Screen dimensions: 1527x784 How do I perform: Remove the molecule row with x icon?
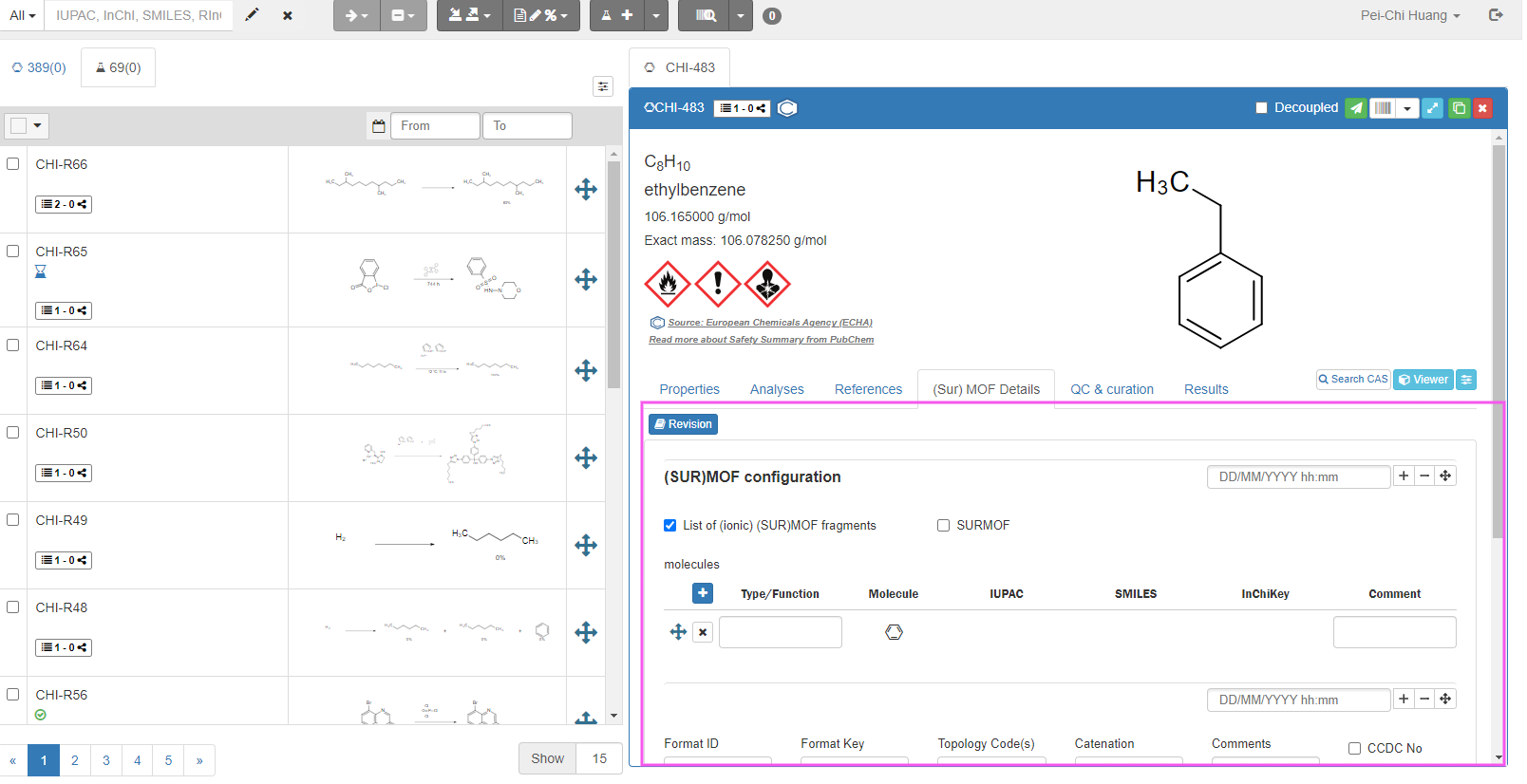coord(703,632)
